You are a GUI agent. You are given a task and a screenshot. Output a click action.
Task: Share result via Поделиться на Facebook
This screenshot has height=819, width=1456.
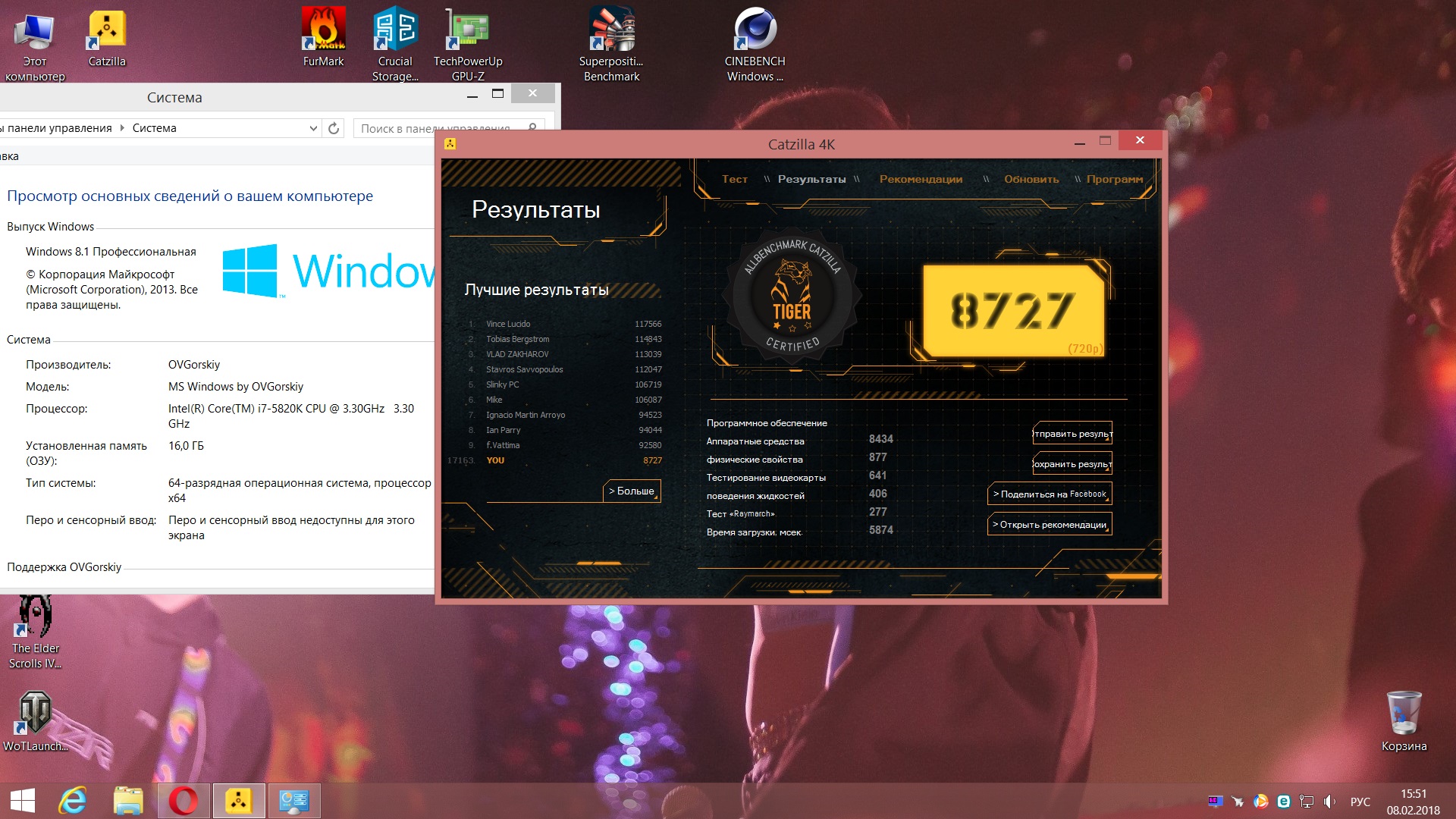coord(1050,494)
